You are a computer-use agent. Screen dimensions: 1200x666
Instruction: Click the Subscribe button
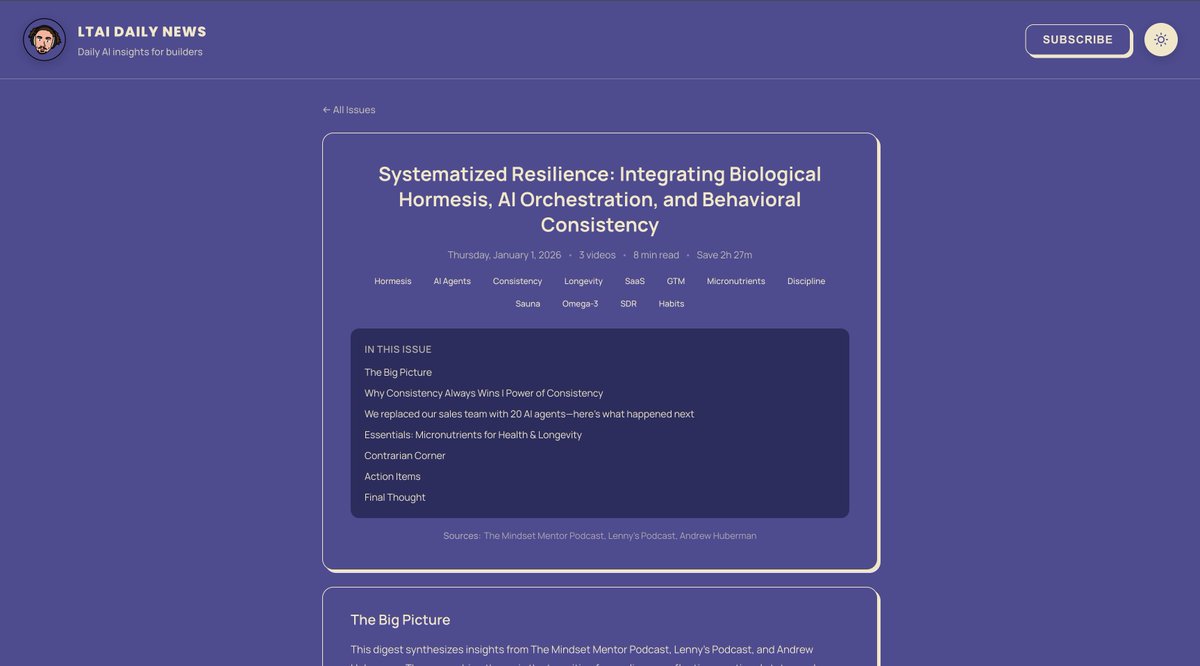click(1078, 40)
